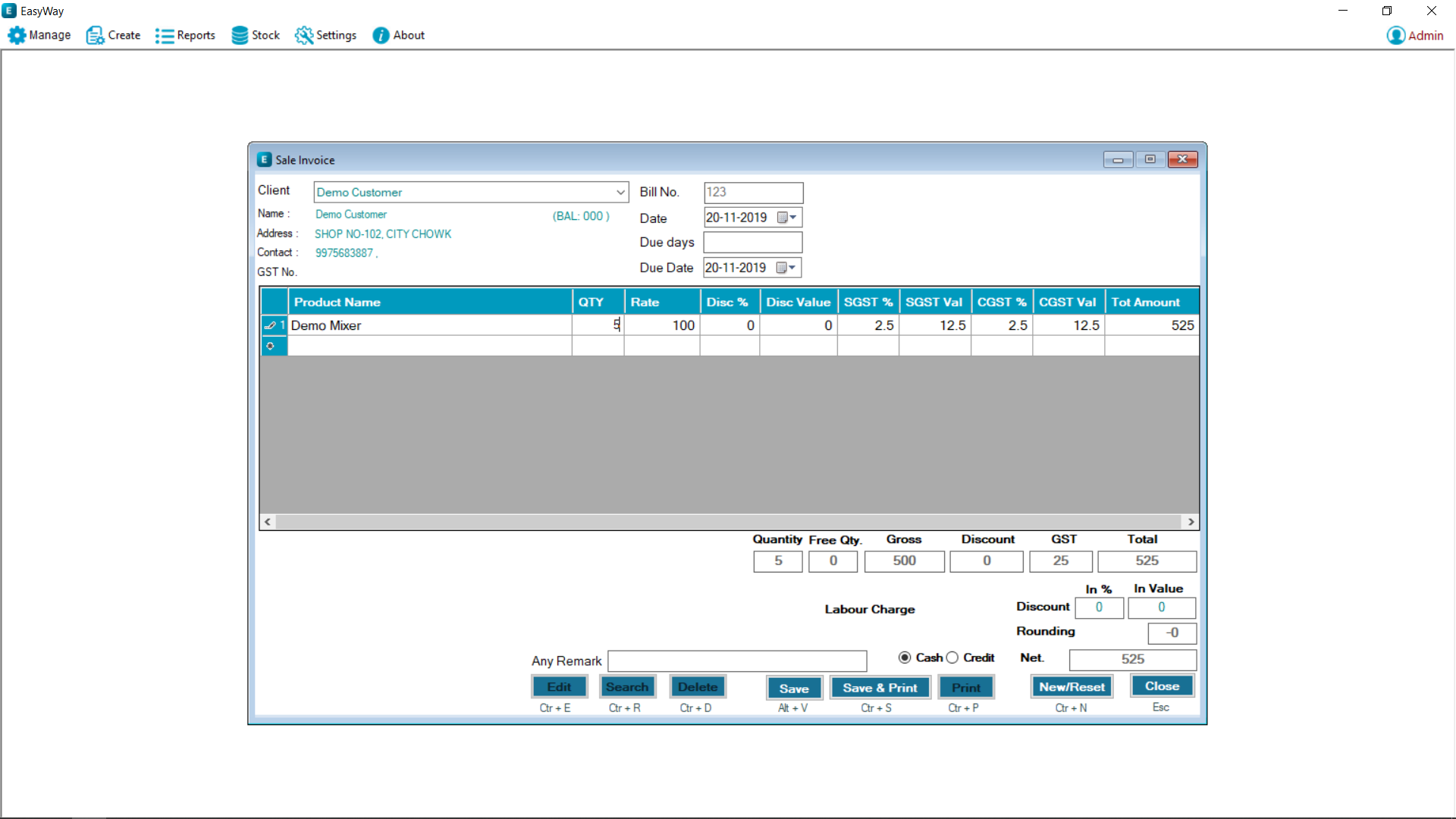
Task: Click the Manage gear icon
Action: (x=17, y=36)
